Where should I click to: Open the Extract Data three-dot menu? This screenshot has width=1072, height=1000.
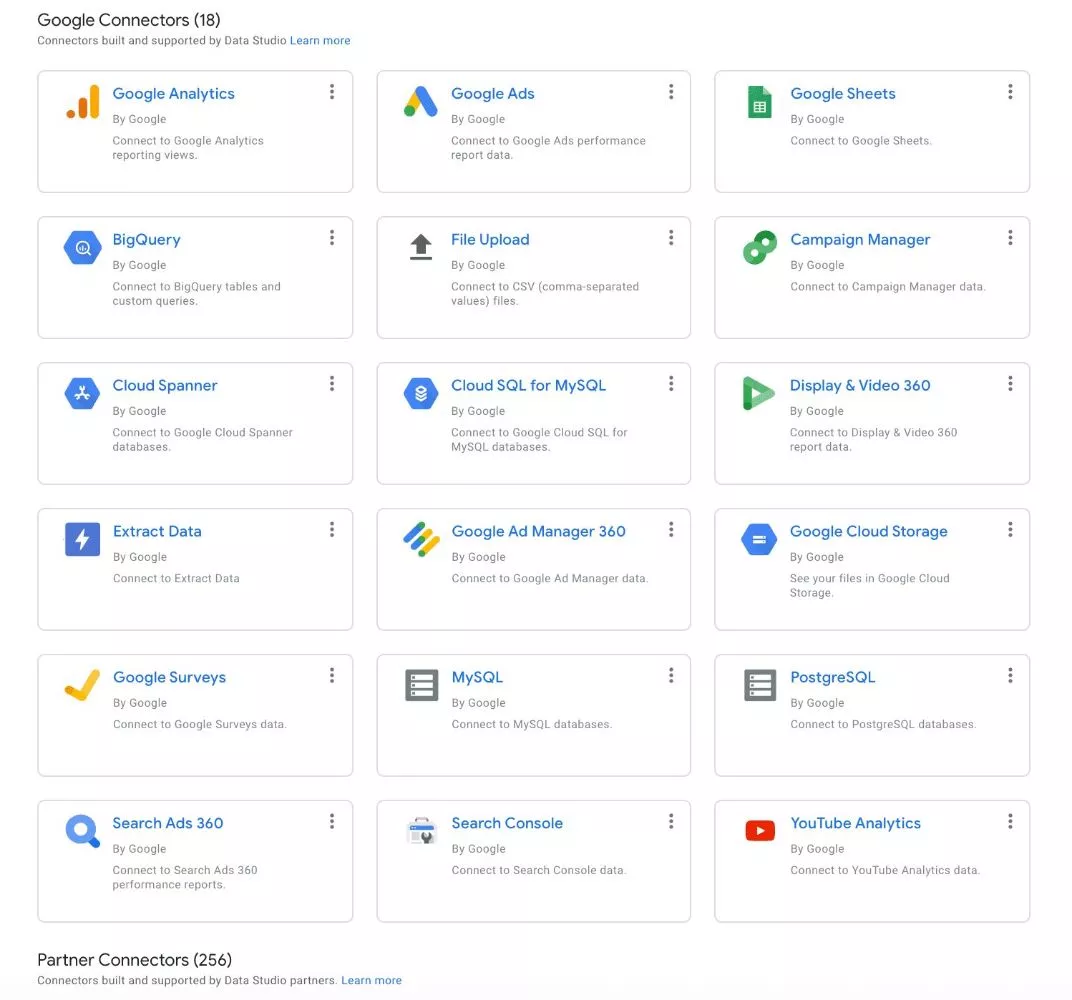(332, 529)
